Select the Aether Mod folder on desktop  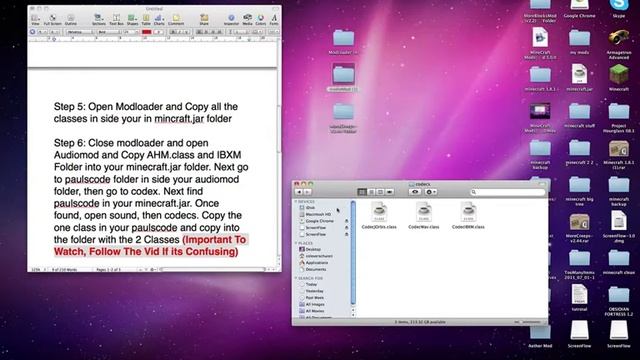pyautogui.click(x=540, y=336)
